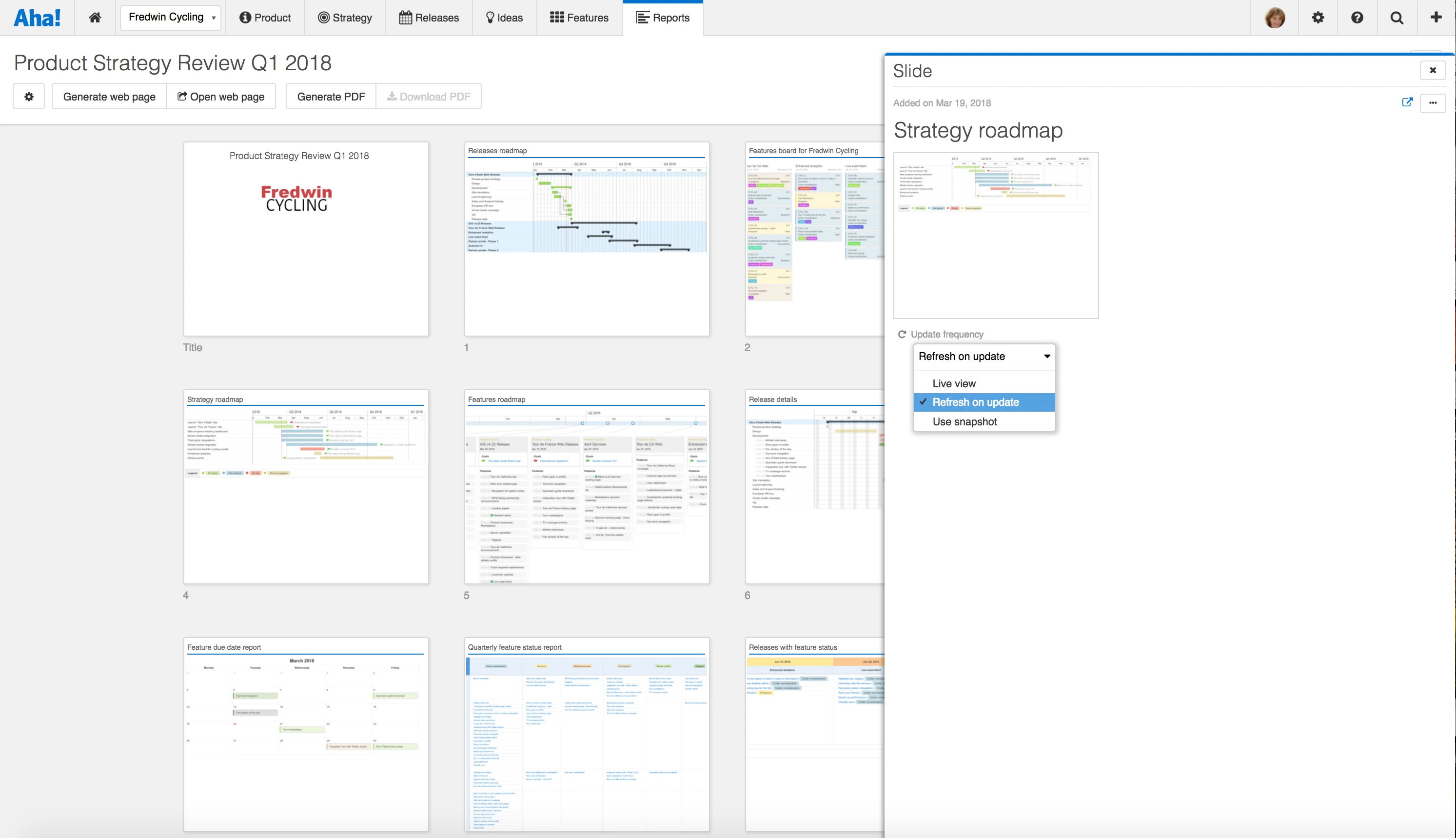Click the Generate PDF button
Viewport: 1456px width, 838px height.
coord(331,97)
